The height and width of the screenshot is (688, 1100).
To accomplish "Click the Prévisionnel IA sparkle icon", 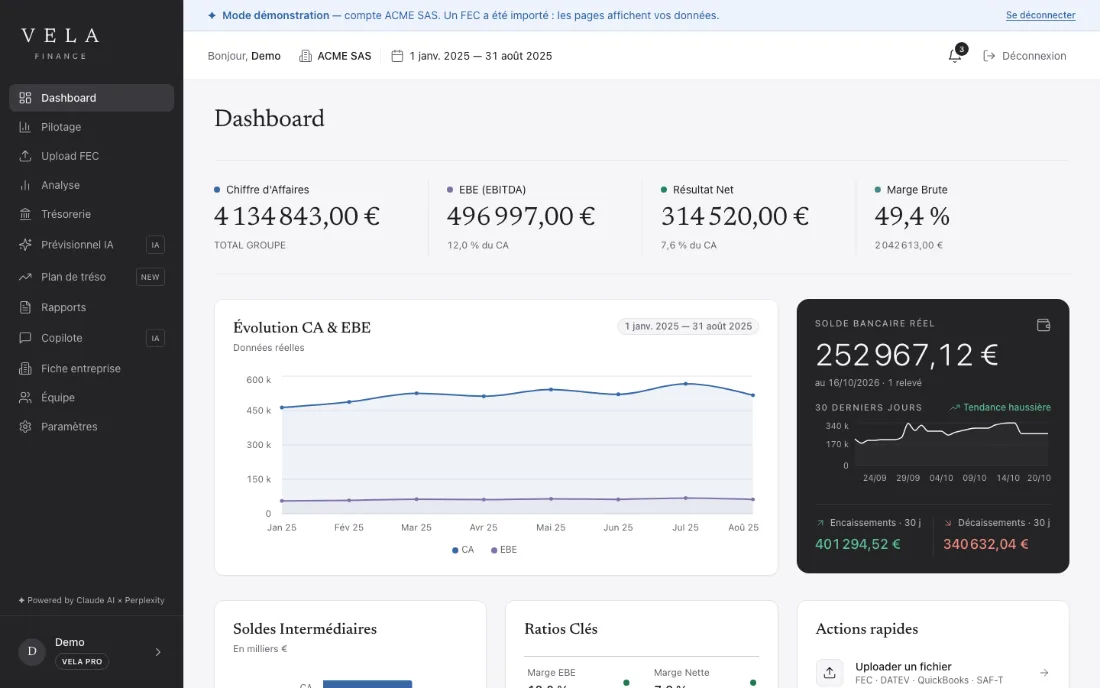I will 25,245.
